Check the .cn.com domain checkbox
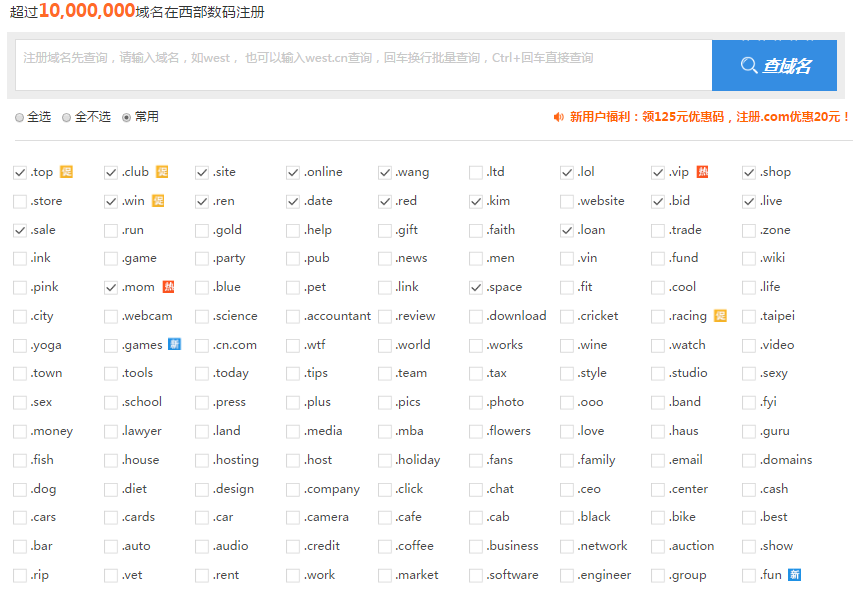Viewport: 855px width, 598px height. coord(202,346)
